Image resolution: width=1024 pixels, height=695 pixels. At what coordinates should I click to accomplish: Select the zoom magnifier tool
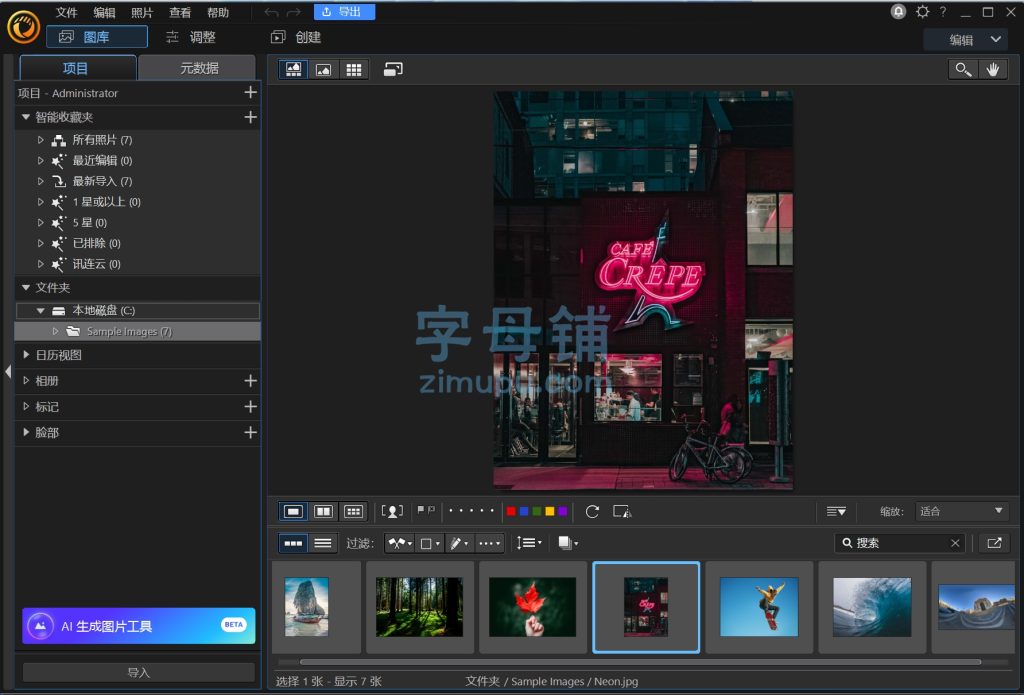(963, 69)
